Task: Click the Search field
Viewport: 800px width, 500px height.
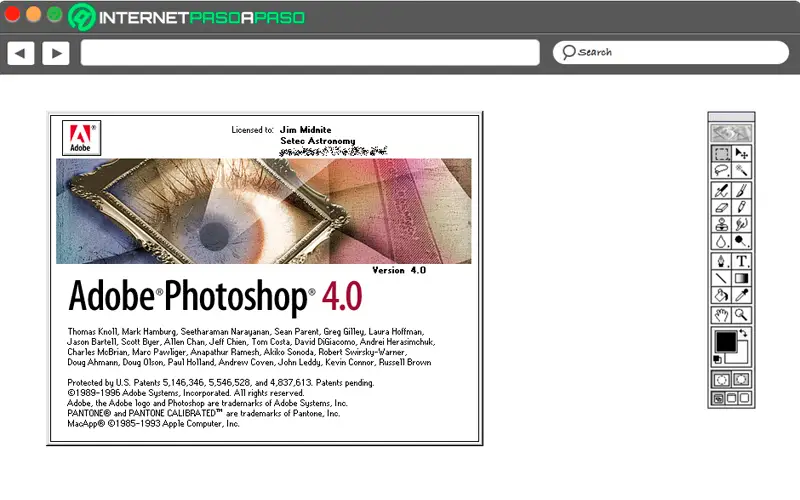Action: click(x=670, y=52)
